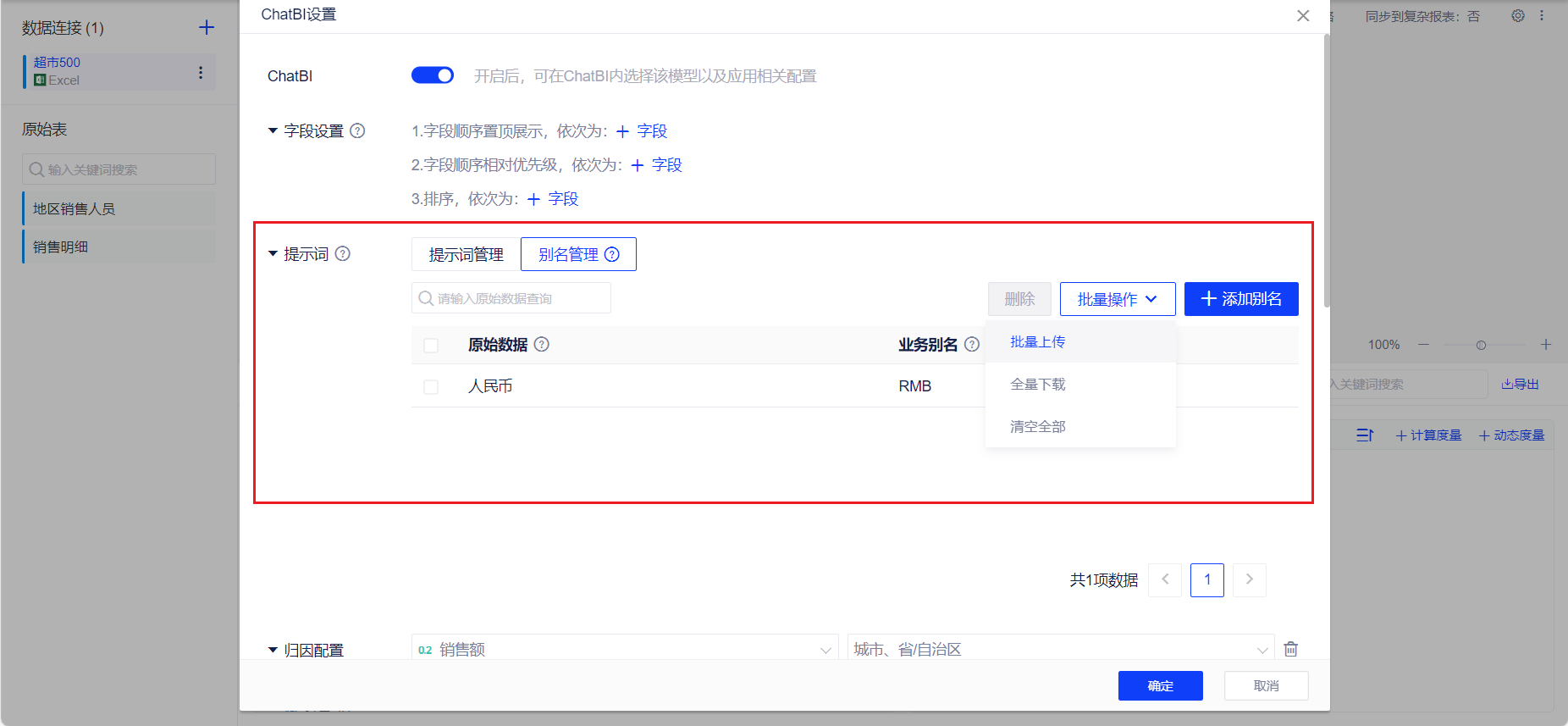Collapse the 字段设置 section
This screenshot has width=1568, height=726.
(273, 131)
